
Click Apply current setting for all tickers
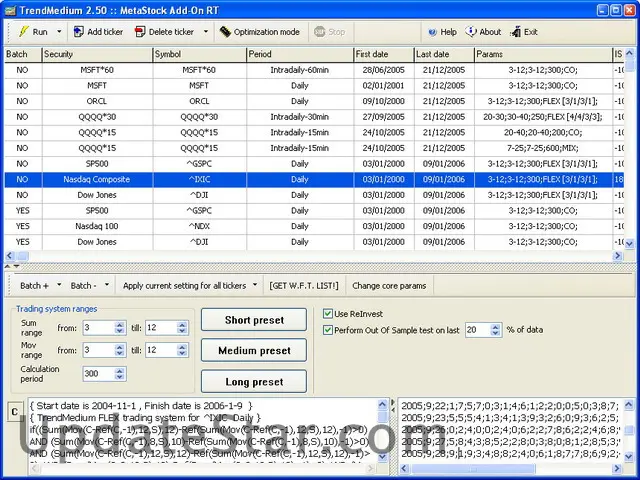pos(184,286)
